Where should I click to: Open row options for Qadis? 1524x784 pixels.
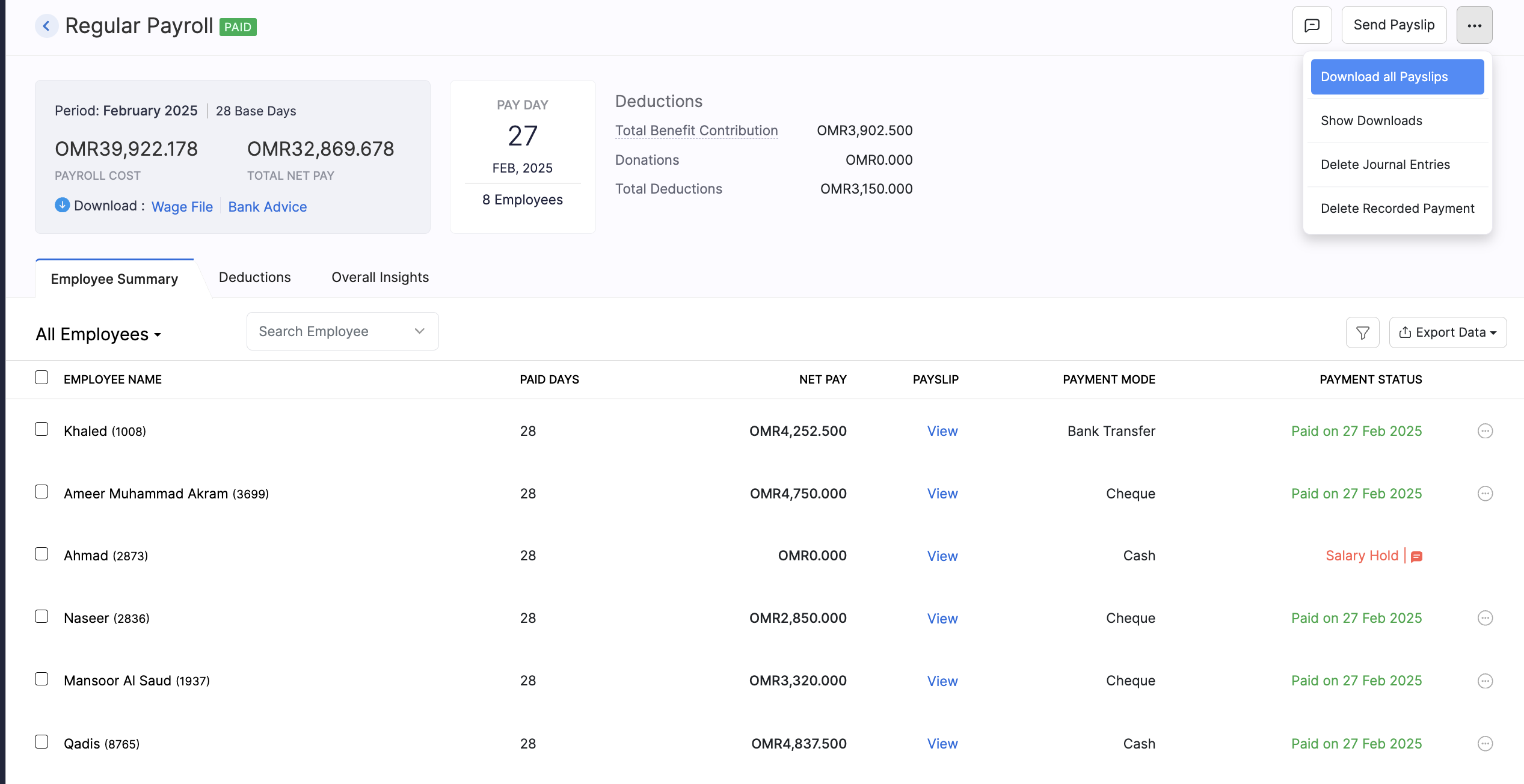tap(1485, 744)
